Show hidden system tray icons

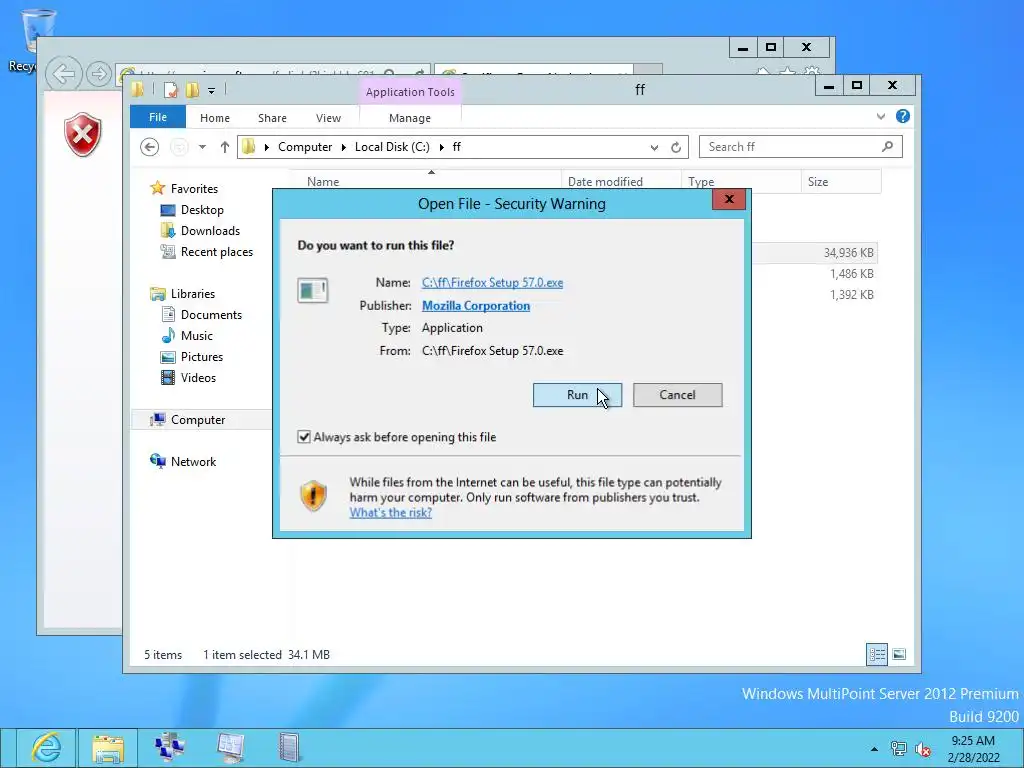tap(874, 748)
